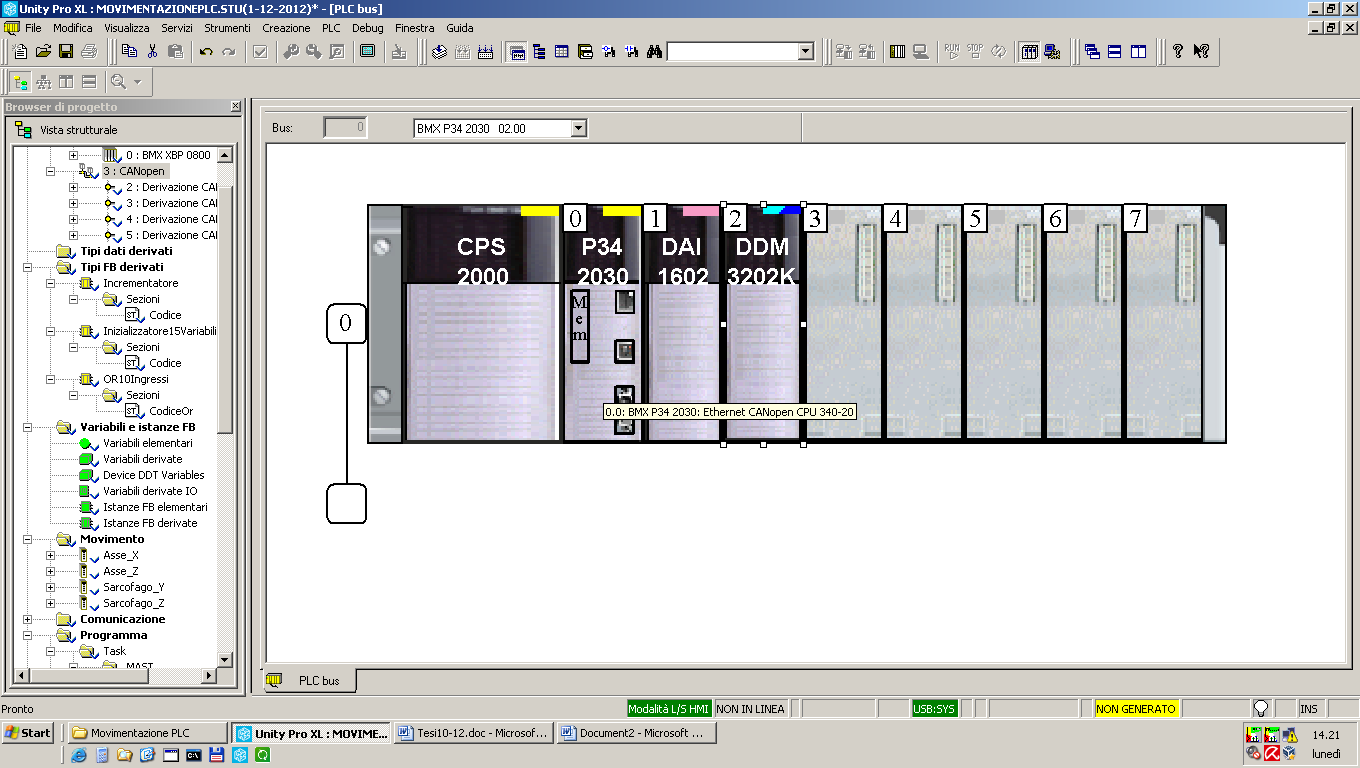The width and height of the screenshot is (1360, 768).
Task: Open the Visualizza menu
Action: coord(127,28)
